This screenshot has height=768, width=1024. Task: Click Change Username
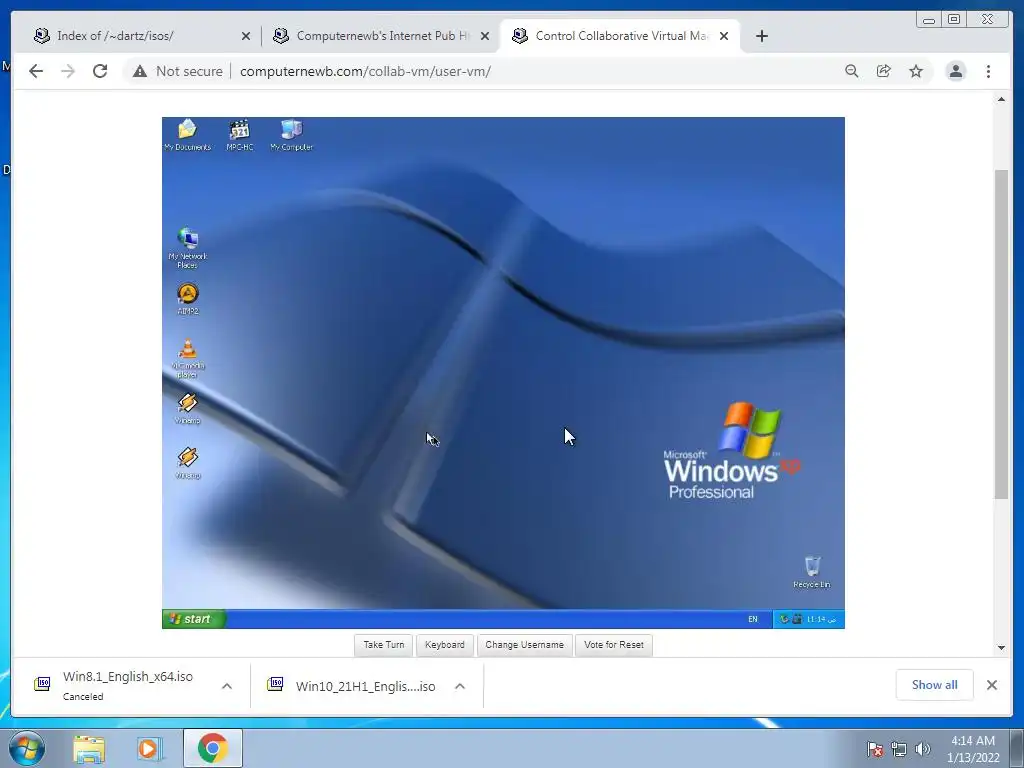(x=524, y=645)
